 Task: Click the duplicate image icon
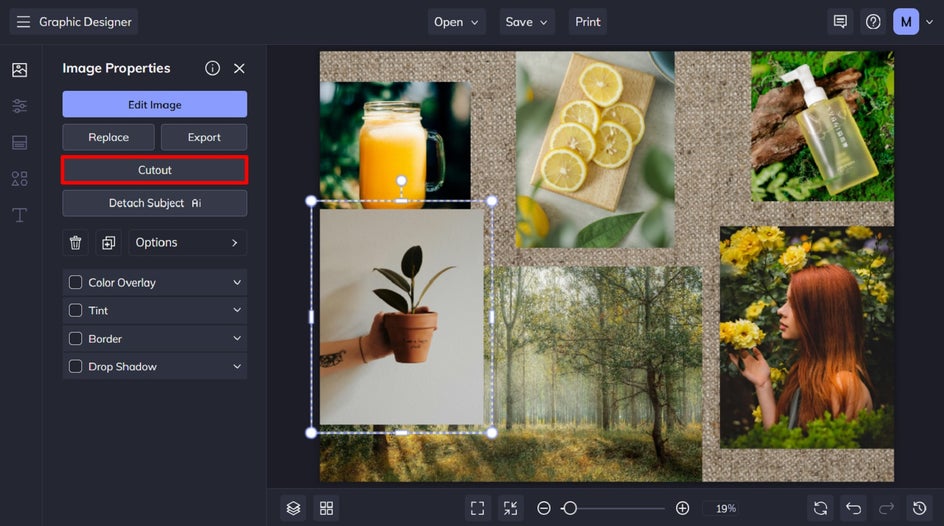[108, 243]
